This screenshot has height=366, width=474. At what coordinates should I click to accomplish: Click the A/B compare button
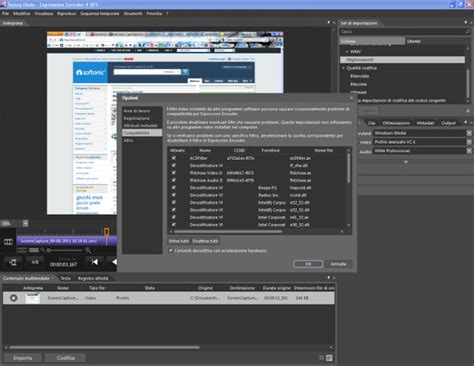tap(35, 262)
